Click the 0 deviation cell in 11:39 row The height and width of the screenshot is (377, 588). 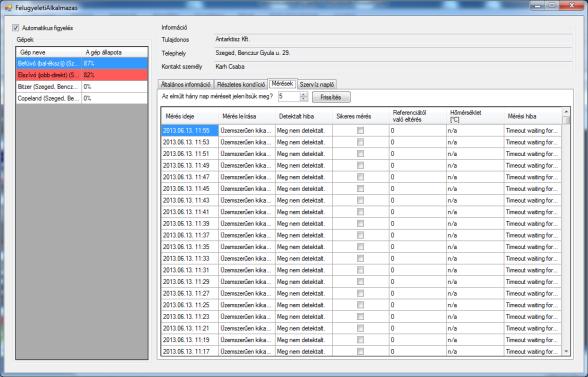(x=418, y=224)
